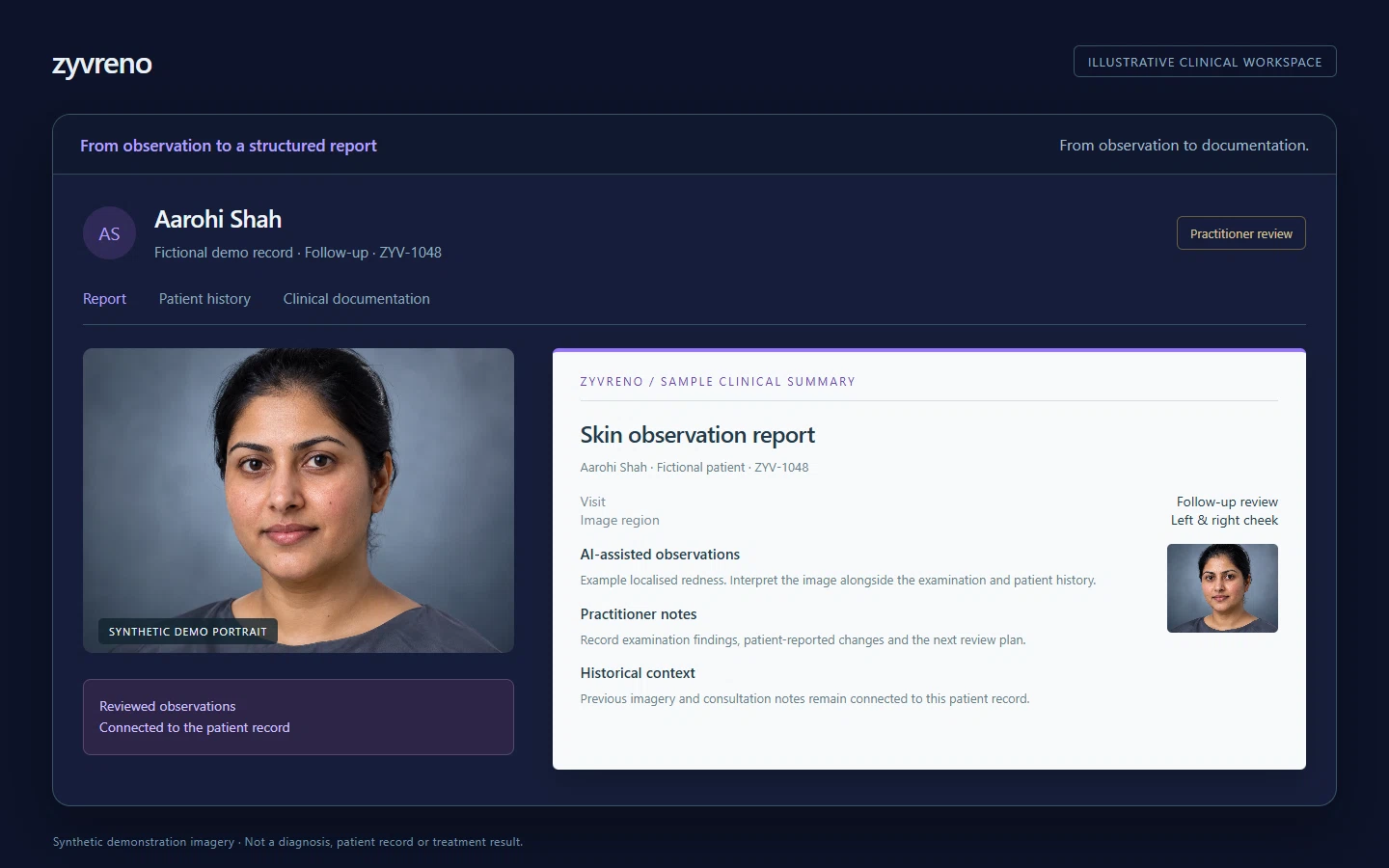
Task: Click the Reviewed observations text
Action: click(168, 706)
